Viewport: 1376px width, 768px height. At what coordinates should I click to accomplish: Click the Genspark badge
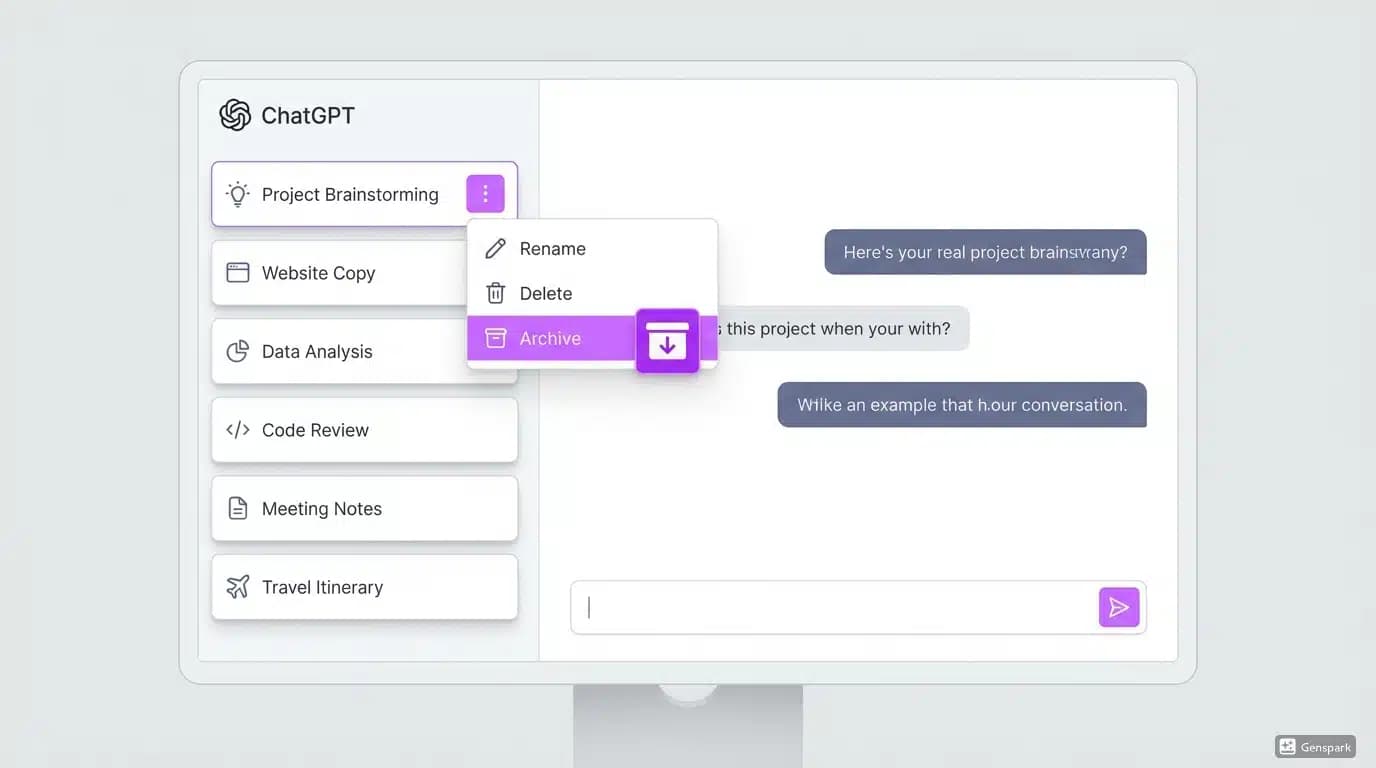click(x=1315, y=746)
